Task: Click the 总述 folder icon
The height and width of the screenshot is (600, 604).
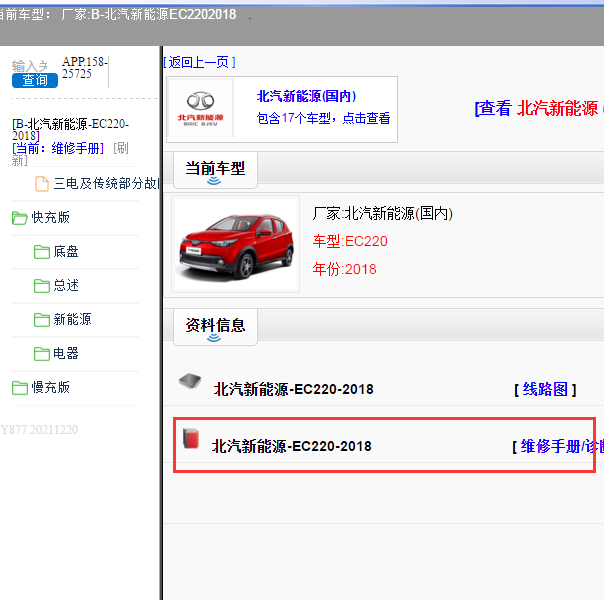Action: 42,286
